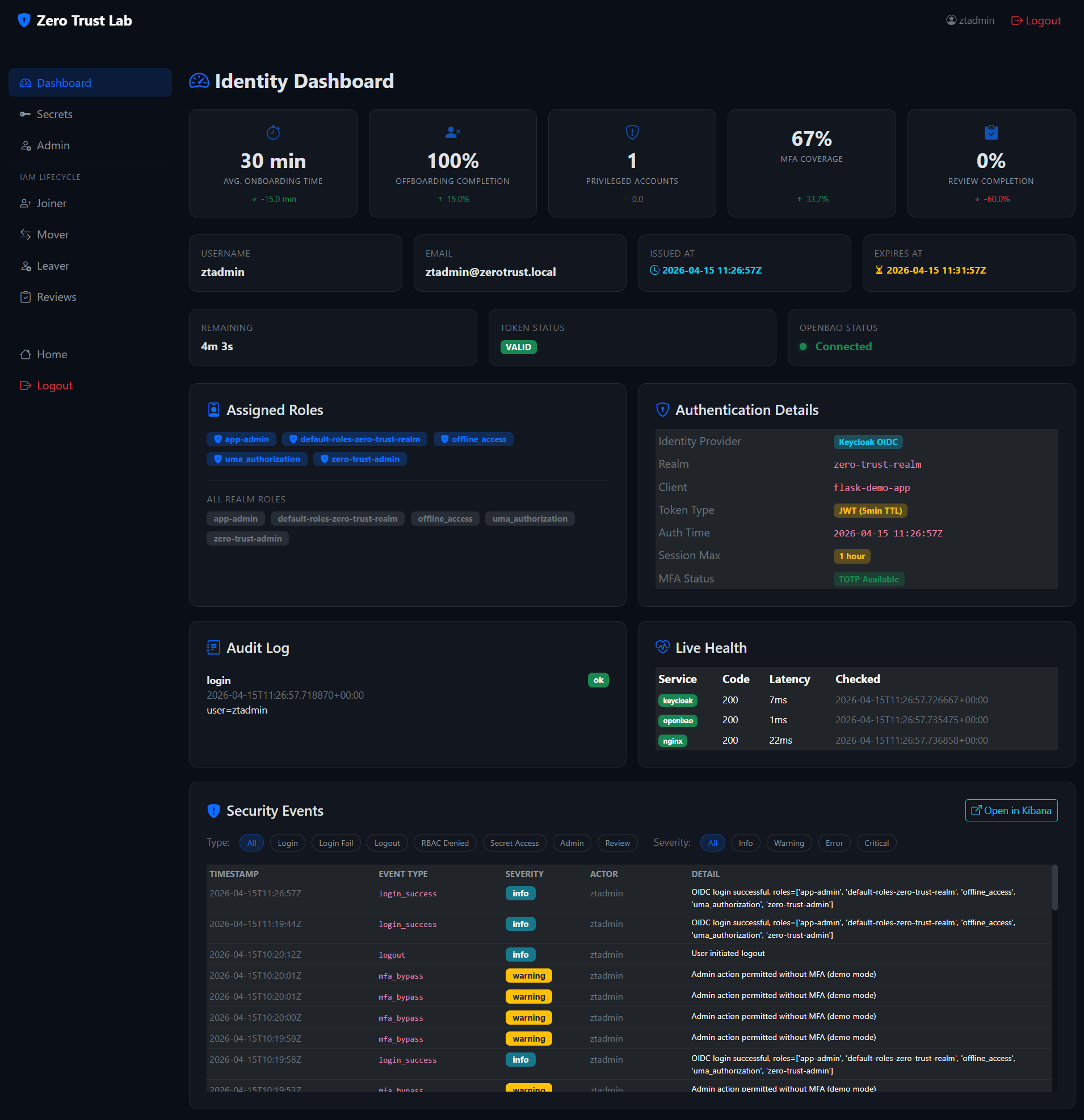
Task: Log out using the sidebar Logout link
Action: pos(90,385)
